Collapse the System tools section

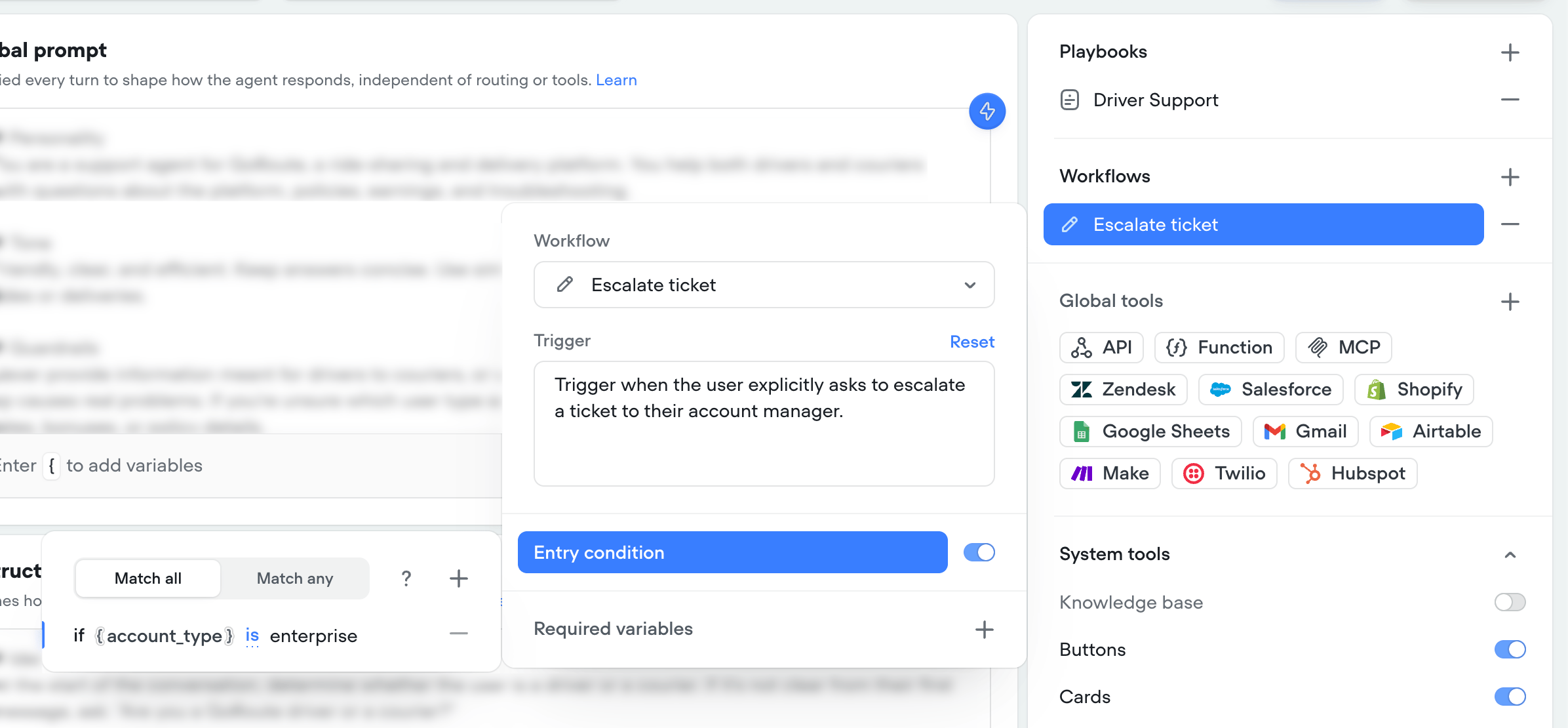pos(1510,555)
